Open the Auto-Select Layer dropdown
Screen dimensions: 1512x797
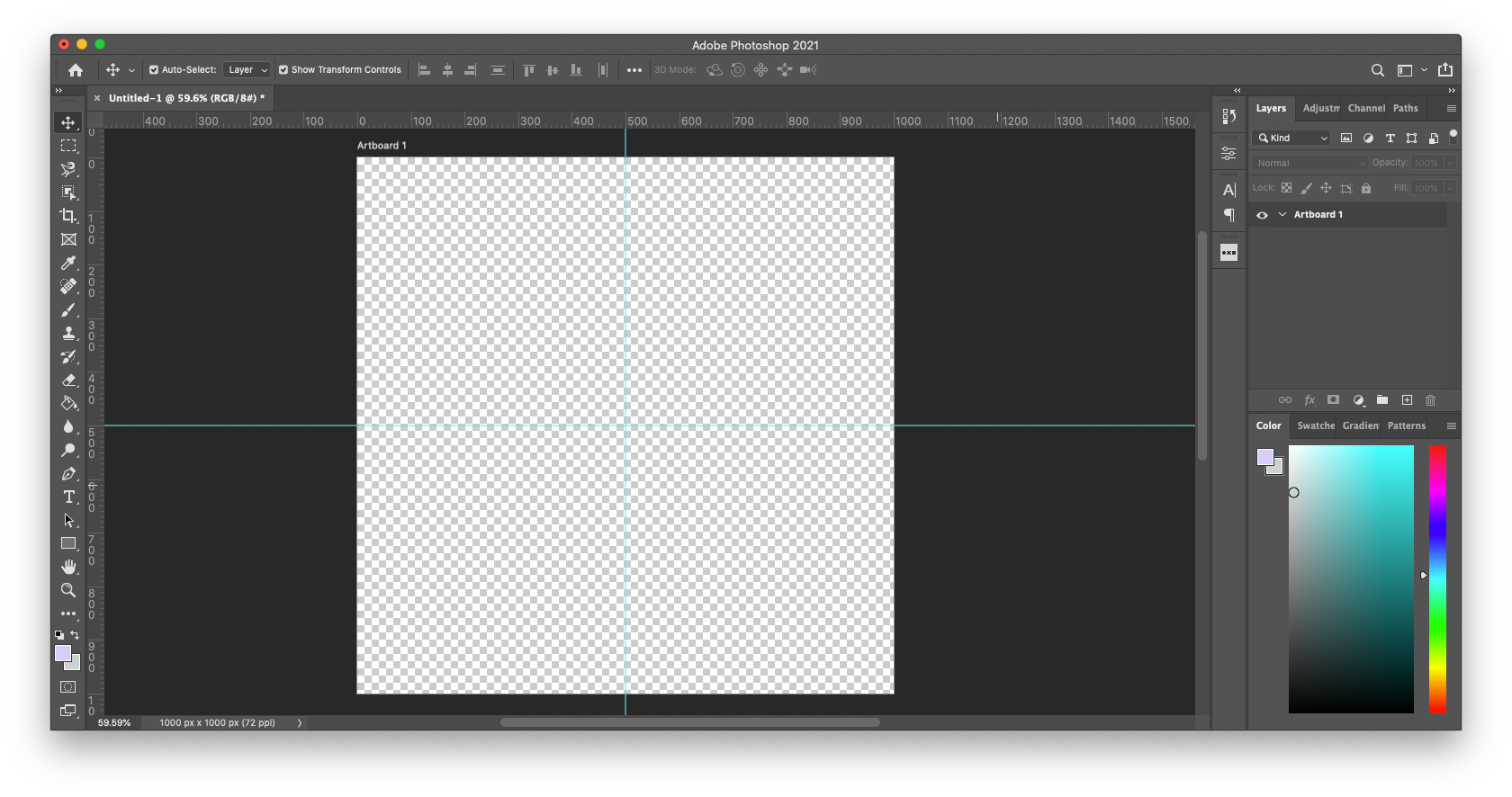click(x=247, y=70)
